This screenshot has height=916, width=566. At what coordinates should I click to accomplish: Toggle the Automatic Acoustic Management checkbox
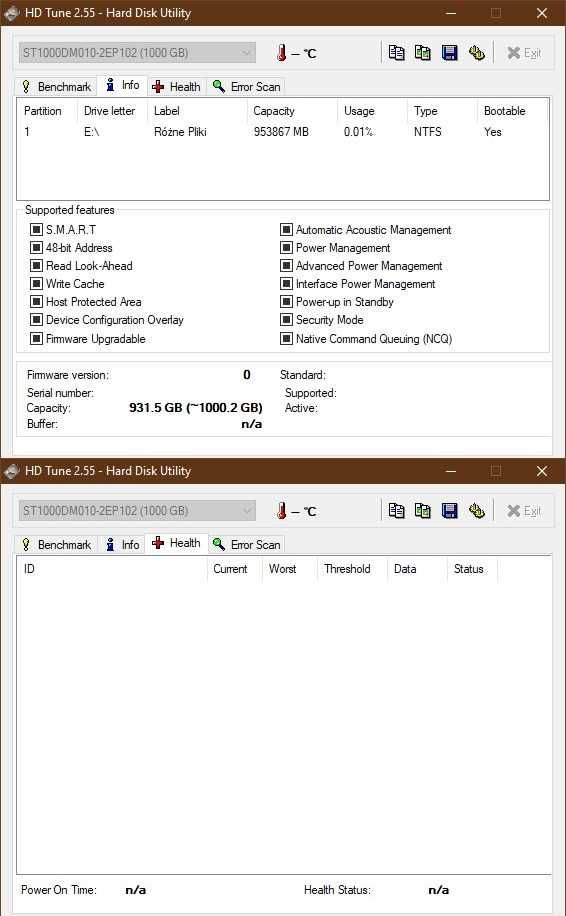(x=286, y=230)
